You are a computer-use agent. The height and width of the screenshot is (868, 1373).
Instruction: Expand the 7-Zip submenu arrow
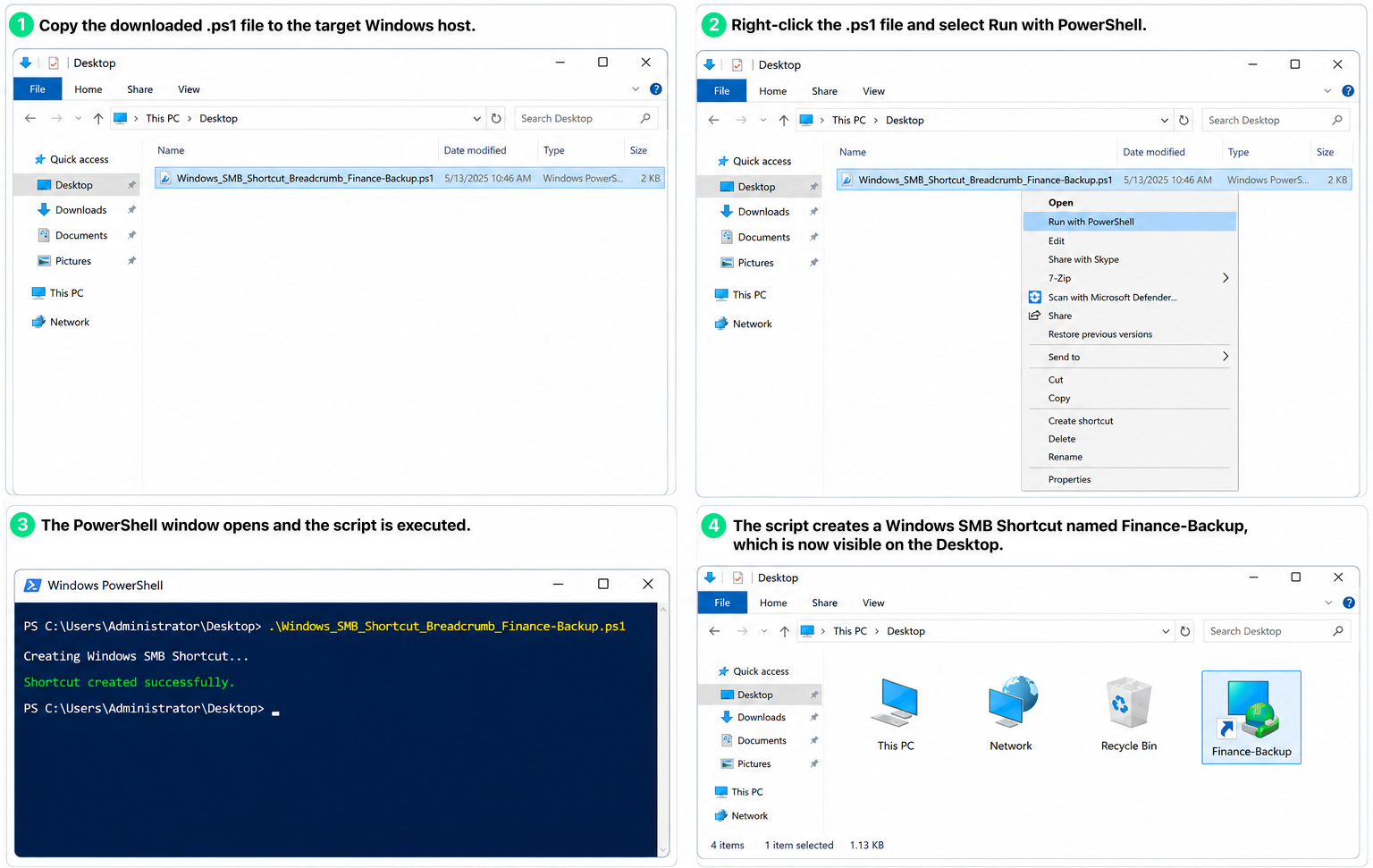[1226, 278]
